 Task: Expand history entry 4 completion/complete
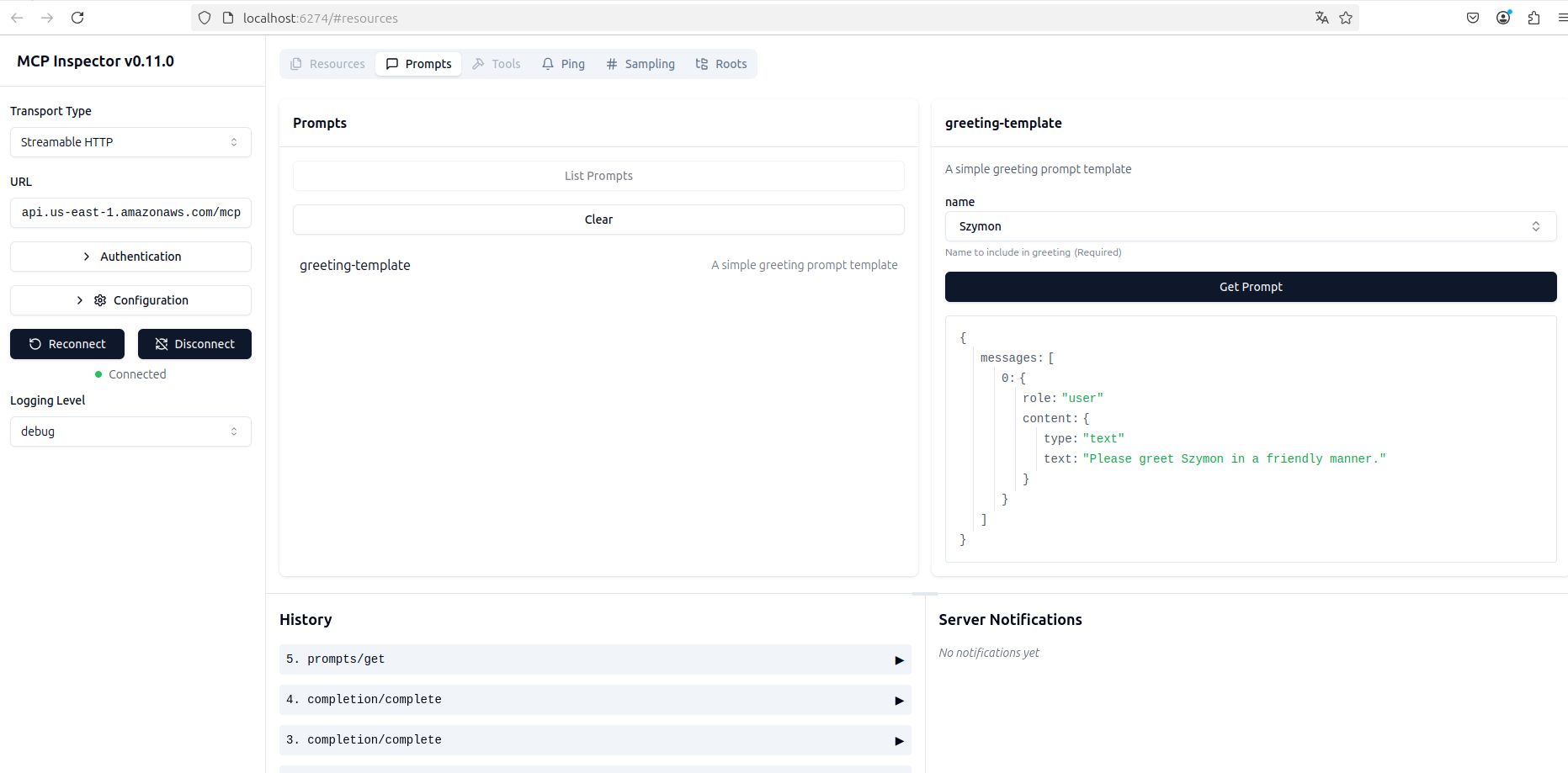595,700
